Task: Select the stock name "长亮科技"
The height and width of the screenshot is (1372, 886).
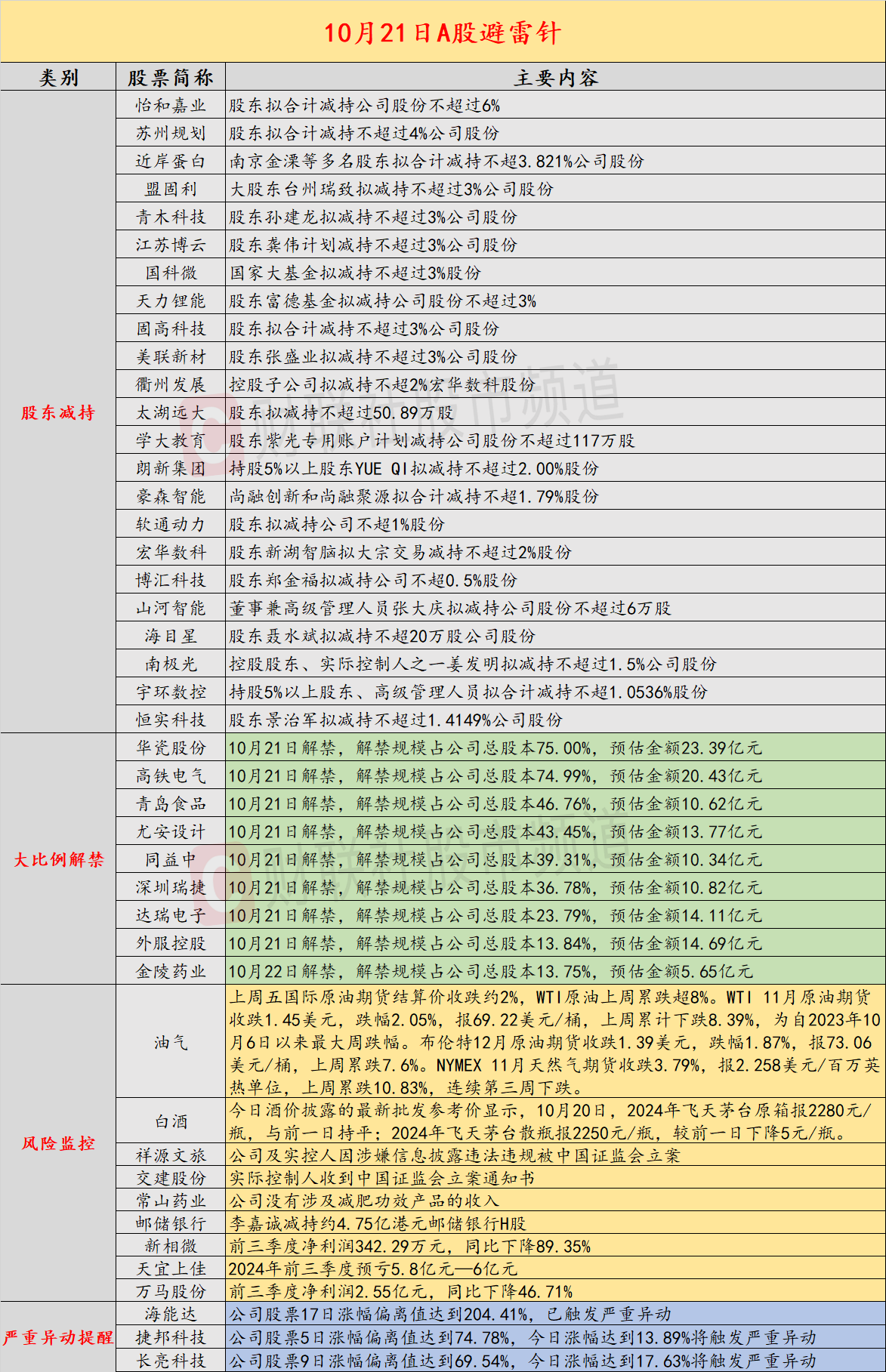Action: (x=171, y=1361)
